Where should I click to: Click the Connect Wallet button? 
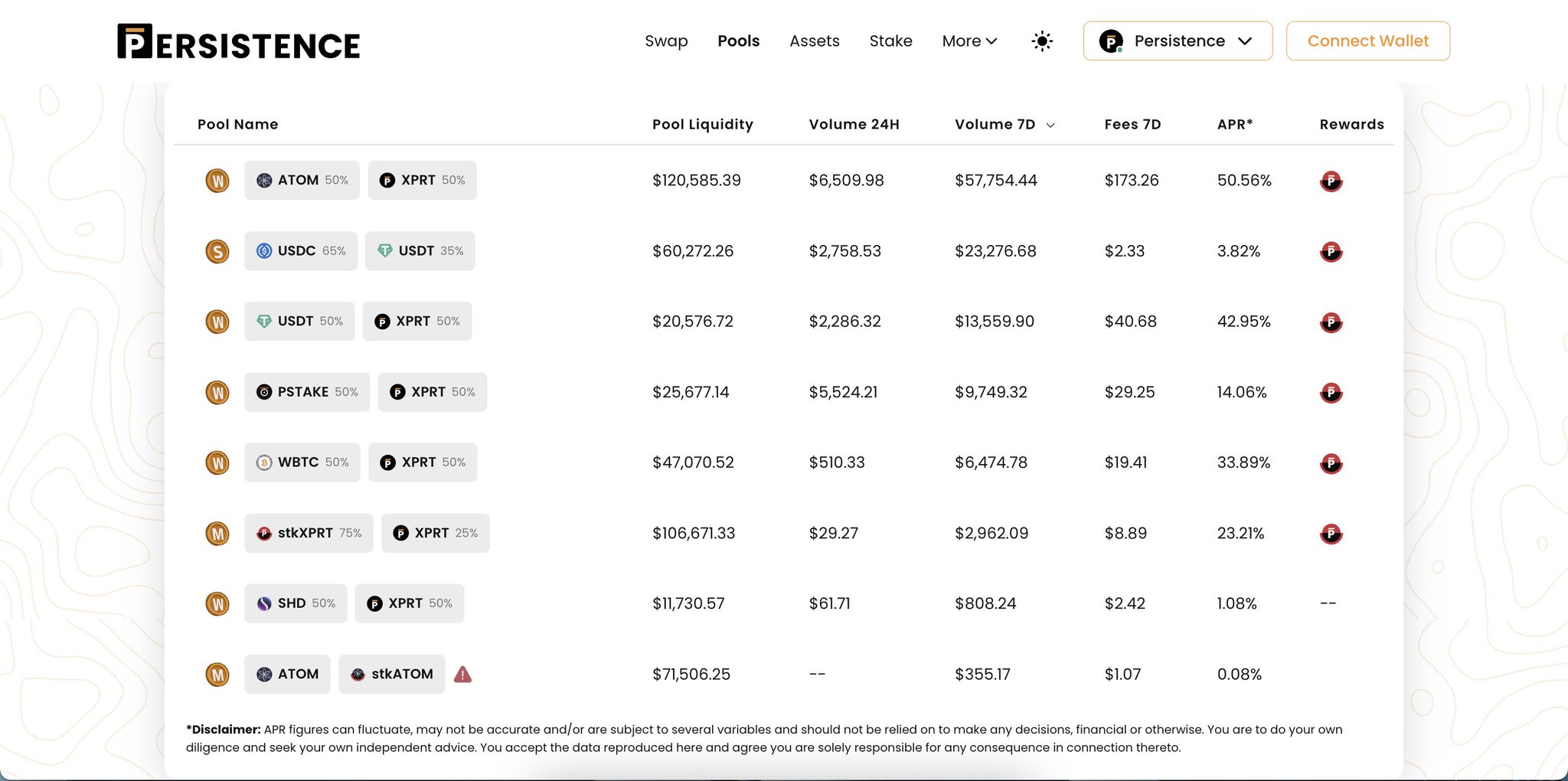pos(1368,41)
